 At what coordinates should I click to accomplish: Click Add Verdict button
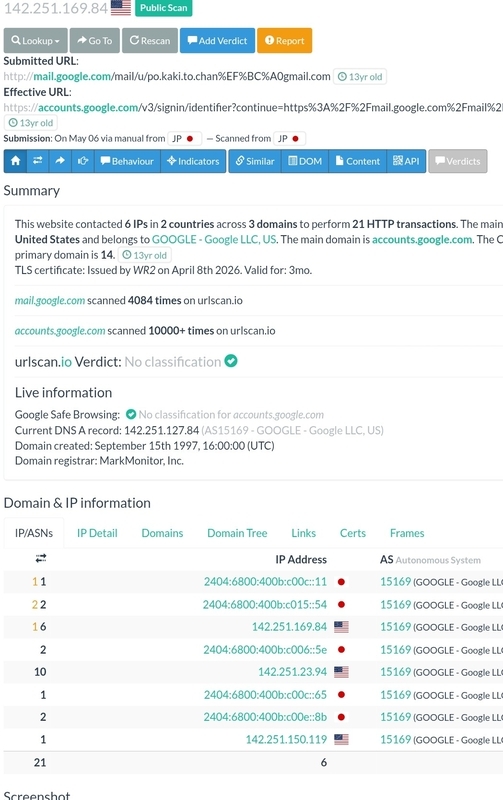click(217, 40)
